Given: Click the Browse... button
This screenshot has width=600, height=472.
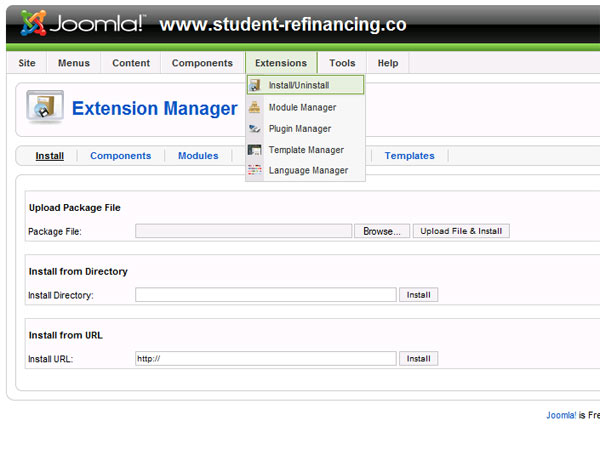Looking at the screenshot, I should (382, 231).
